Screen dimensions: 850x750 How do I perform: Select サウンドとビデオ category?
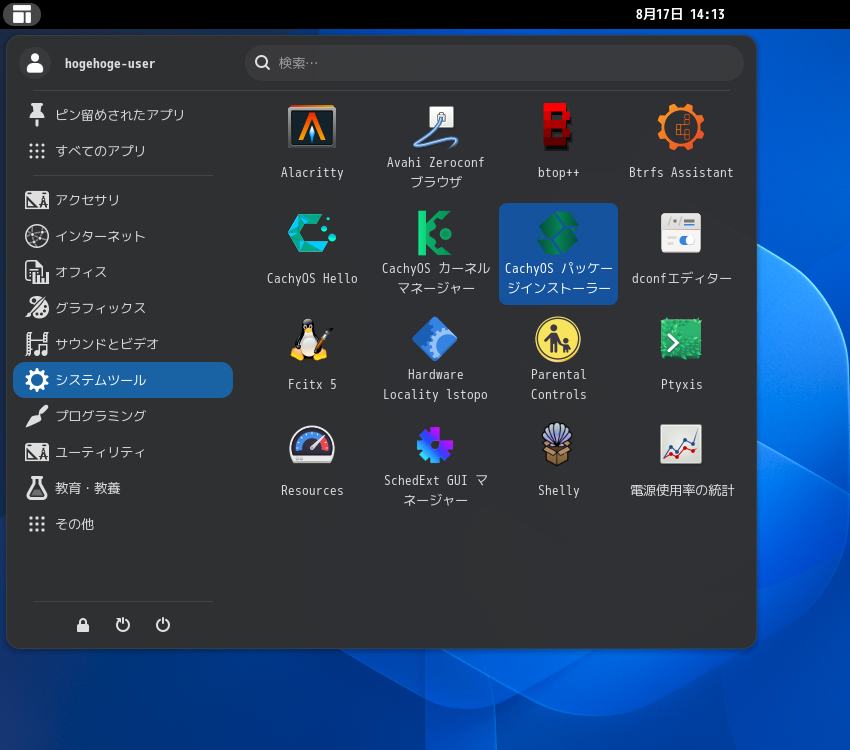click(x=123, y=344)
